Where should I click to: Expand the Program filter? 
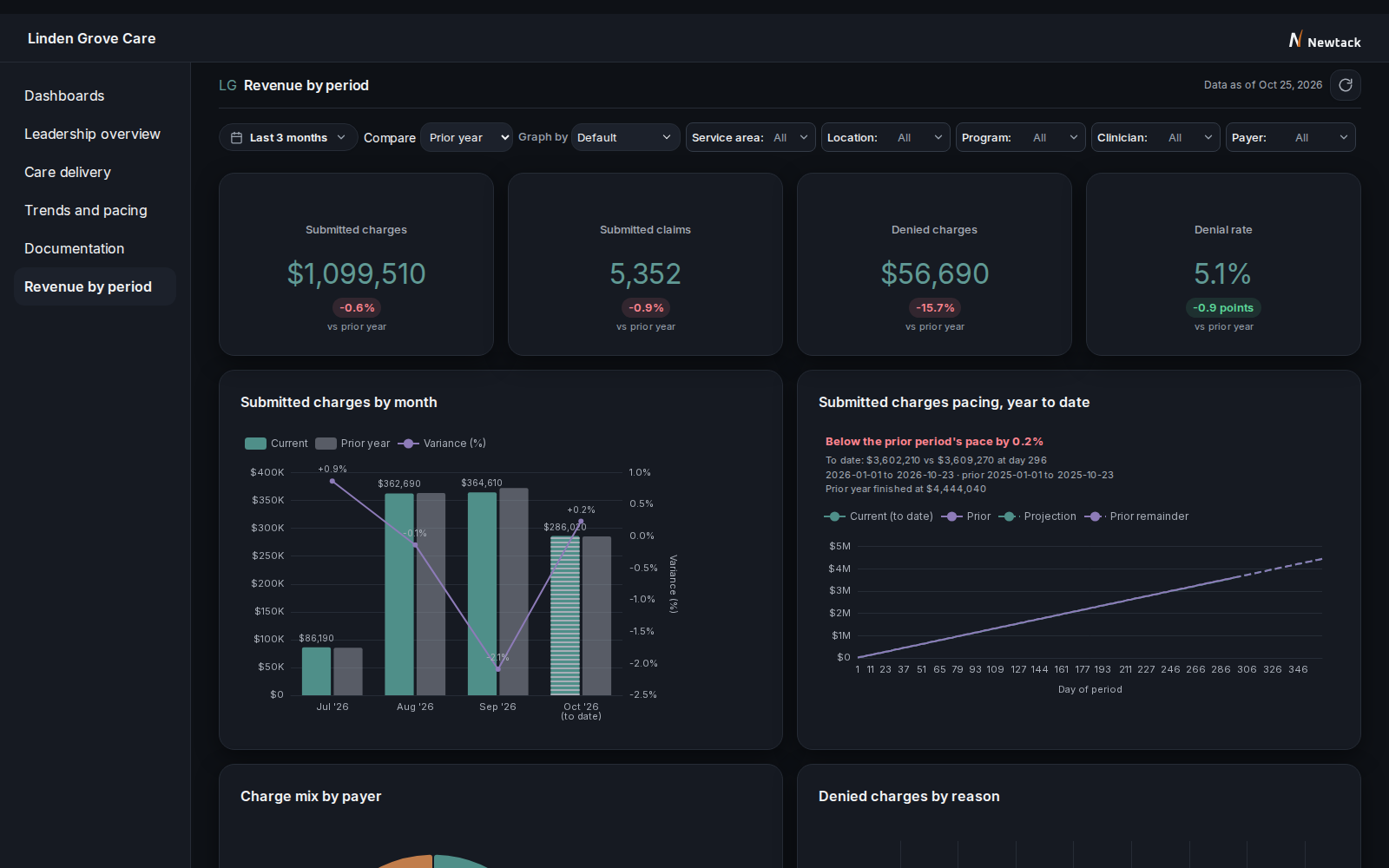tap(1020, 137)
